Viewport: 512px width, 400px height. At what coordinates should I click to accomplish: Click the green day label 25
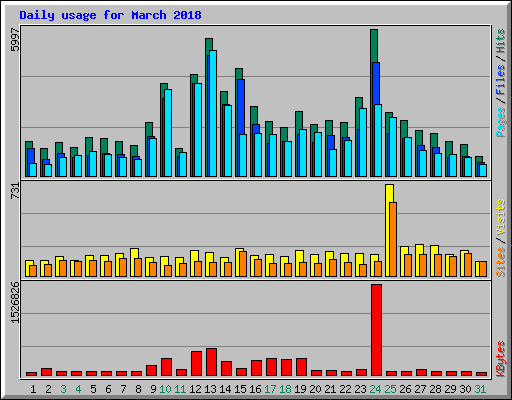click(390, 389)
